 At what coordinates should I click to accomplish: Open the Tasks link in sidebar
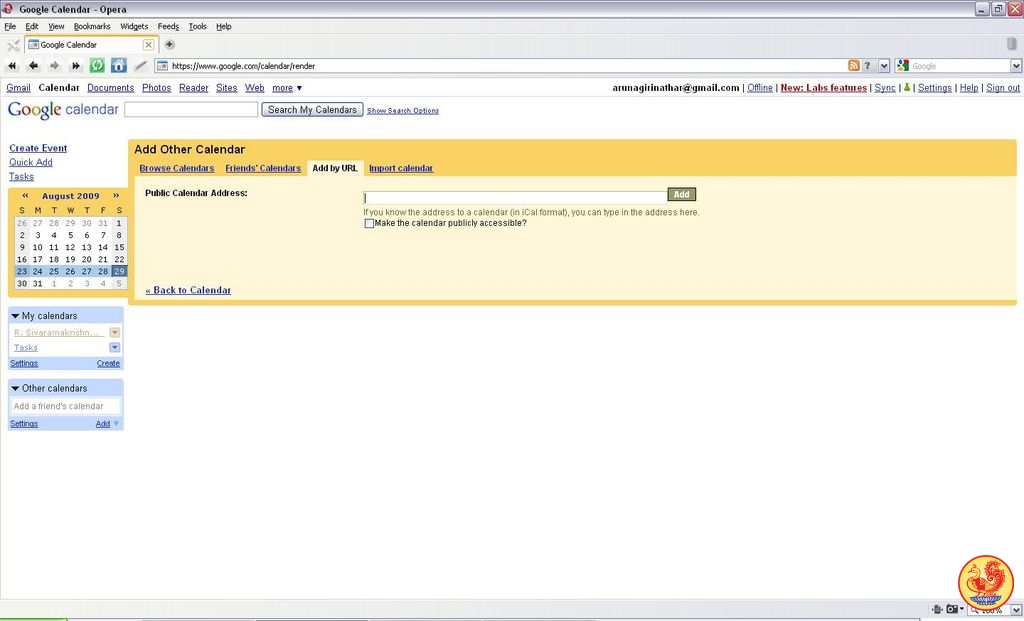pyautogui.click(x=22, y=176)
